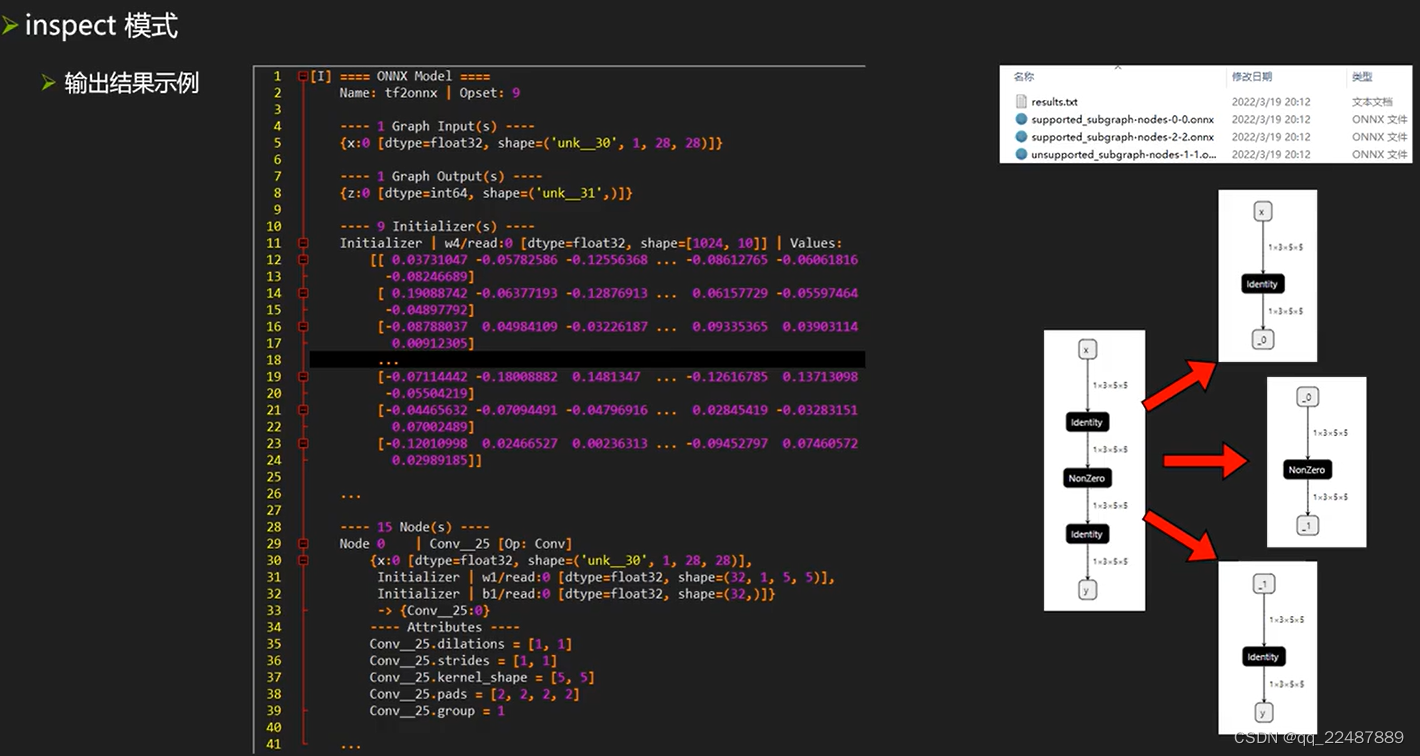Viewport: 1420px width, 756px height.
Task: Collapse the fold marker on line 1
Action: pos(303,76)
